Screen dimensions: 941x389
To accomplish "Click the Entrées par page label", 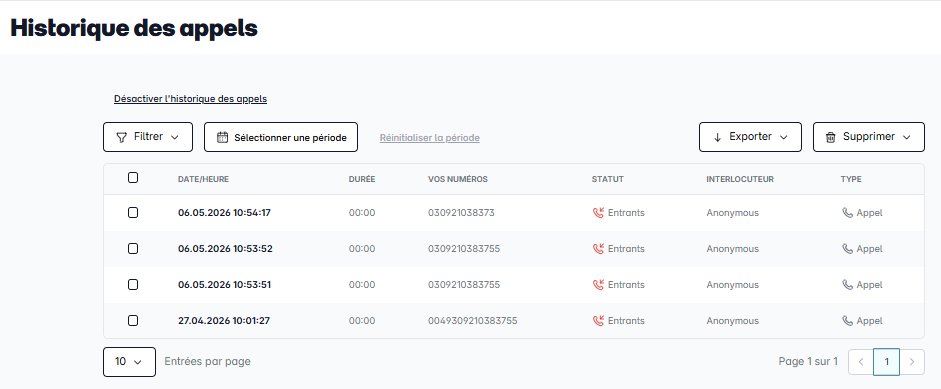I will [208, 361].
